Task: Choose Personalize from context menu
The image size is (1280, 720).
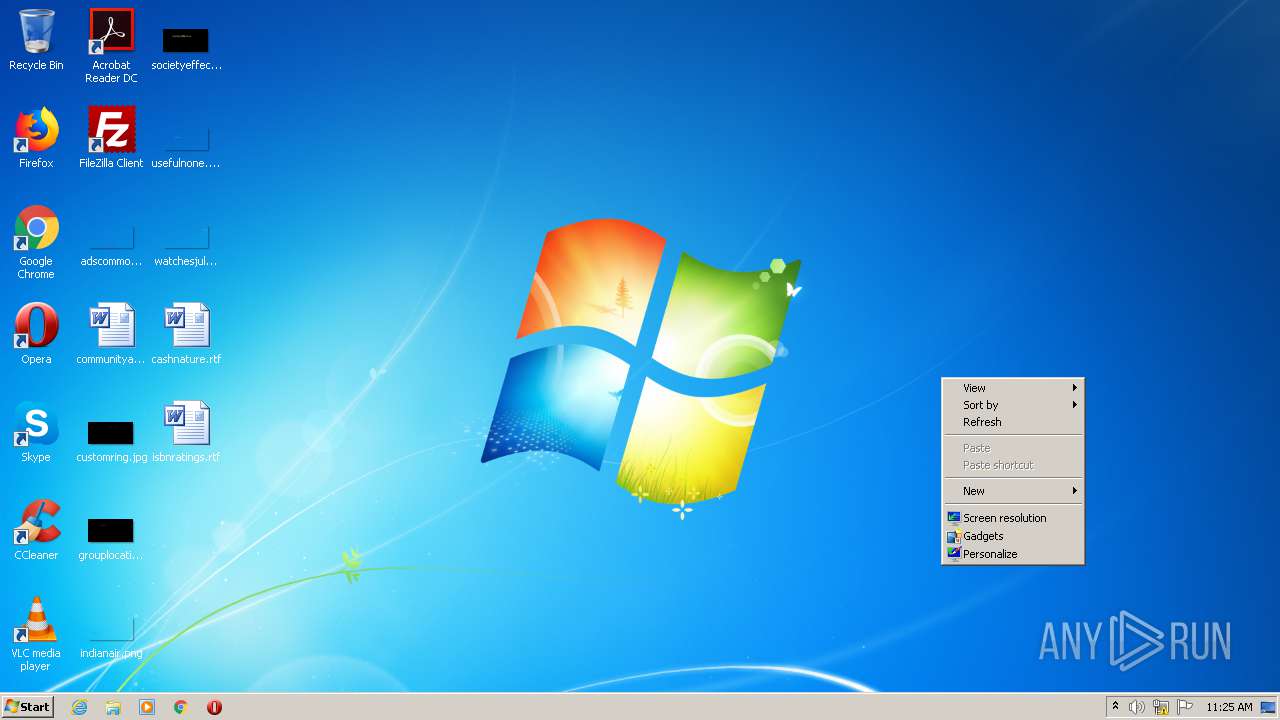Action: 1013,554
